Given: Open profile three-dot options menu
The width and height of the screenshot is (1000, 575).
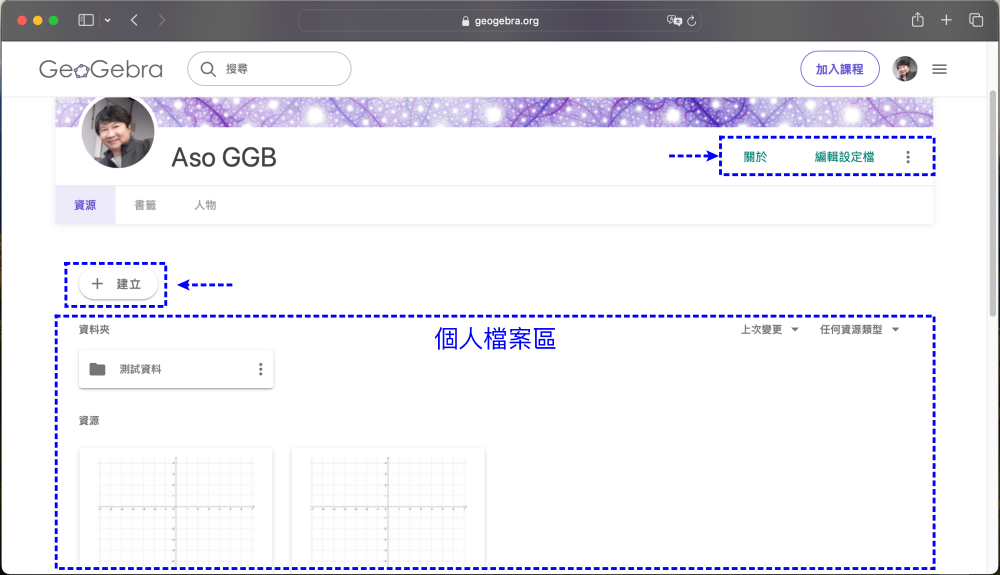Looking at the screenshot, I should 908,157.
